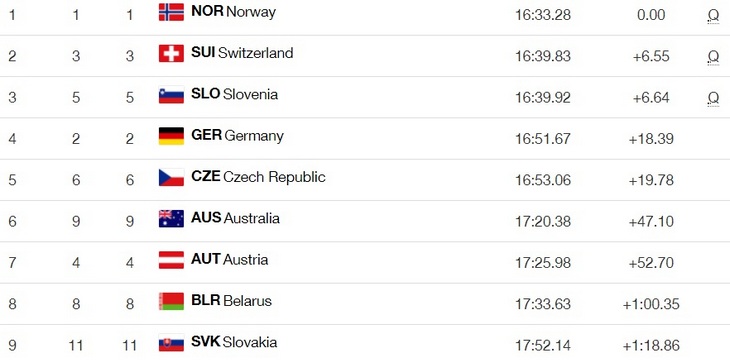Click the Slovenia flag icon

pos(171,95)
